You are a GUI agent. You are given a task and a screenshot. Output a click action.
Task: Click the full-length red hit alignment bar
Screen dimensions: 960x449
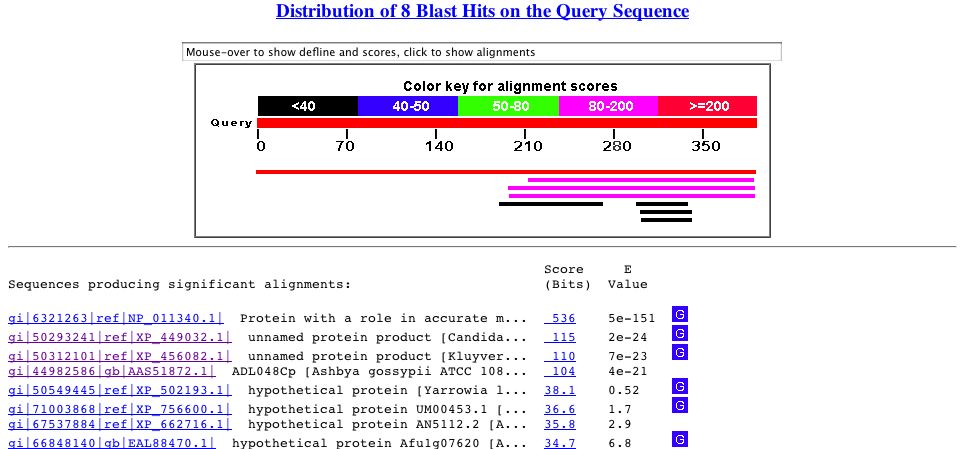505,172
